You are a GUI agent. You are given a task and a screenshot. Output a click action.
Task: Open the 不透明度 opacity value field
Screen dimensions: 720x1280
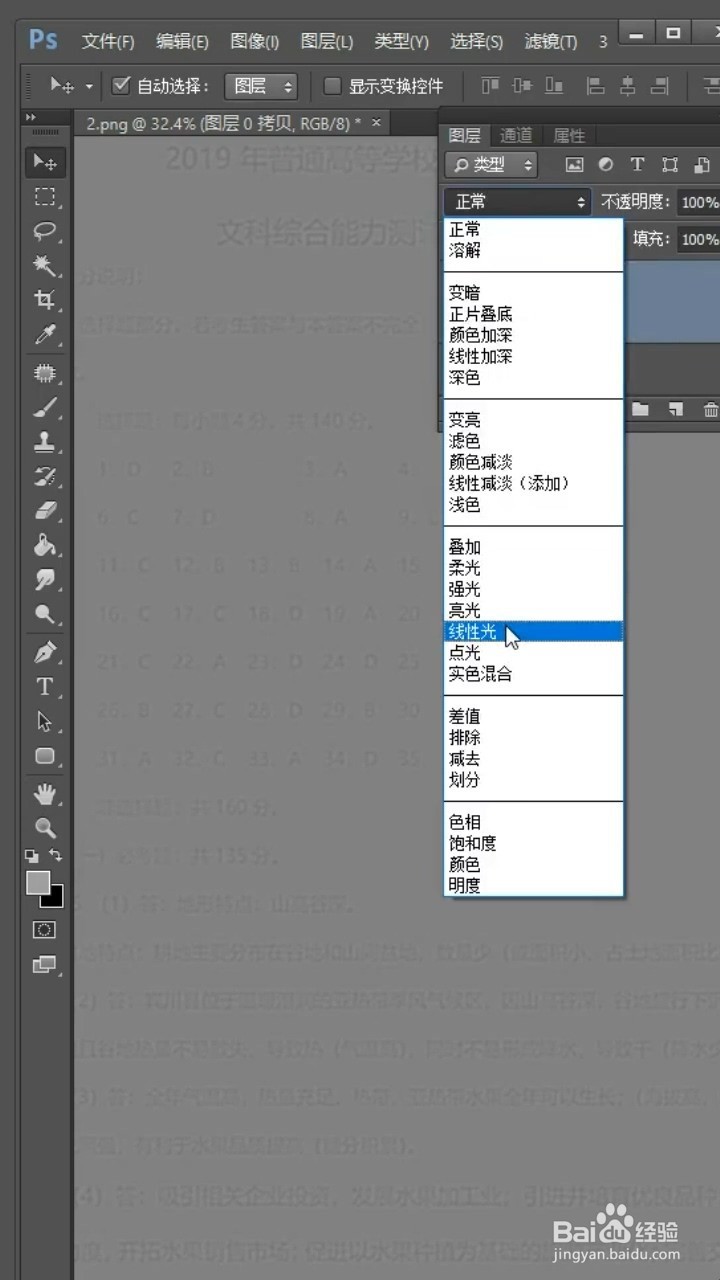click(x=699, y=202)
